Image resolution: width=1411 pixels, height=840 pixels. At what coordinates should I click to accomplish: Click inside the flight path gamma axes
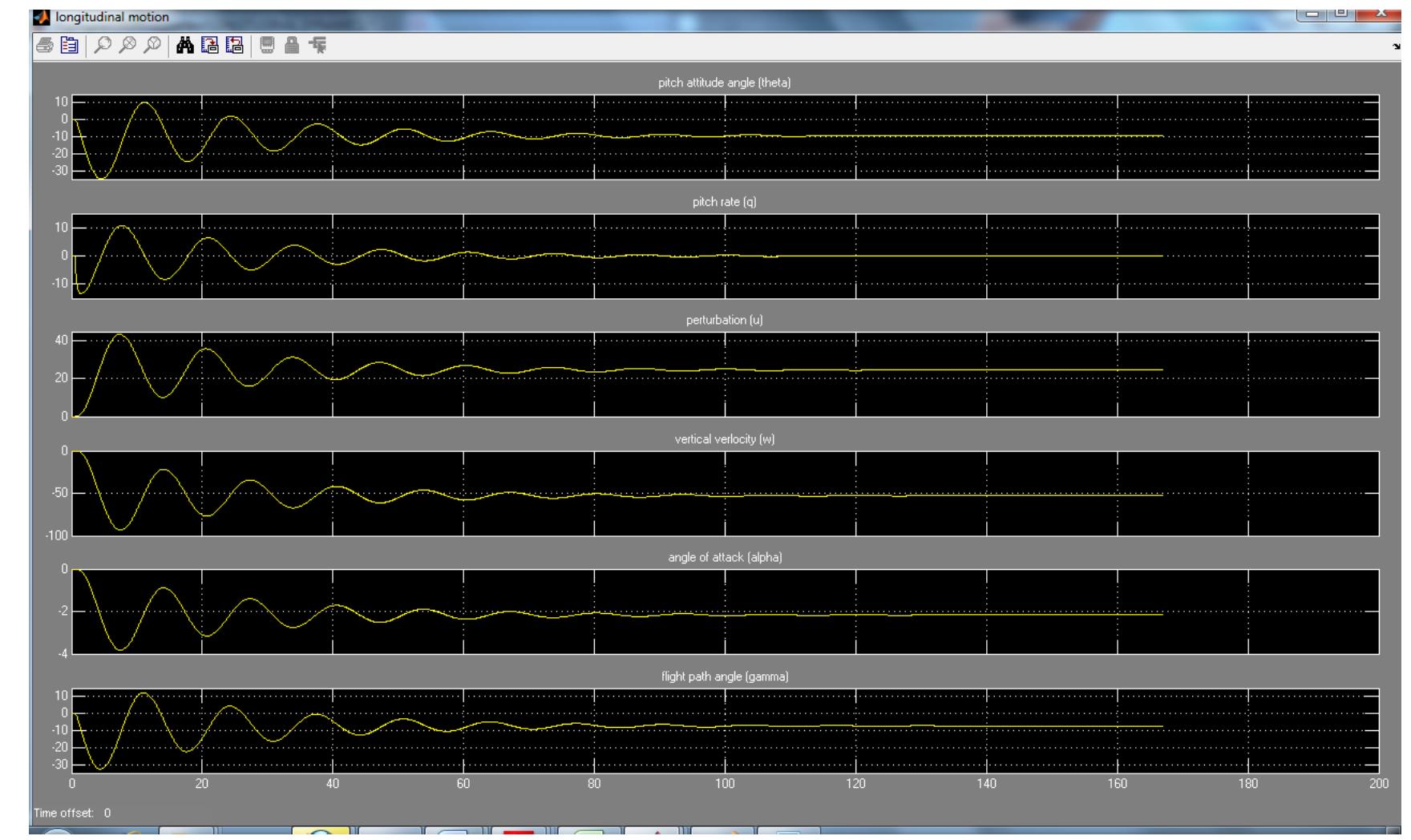click(x=726, y=730)
